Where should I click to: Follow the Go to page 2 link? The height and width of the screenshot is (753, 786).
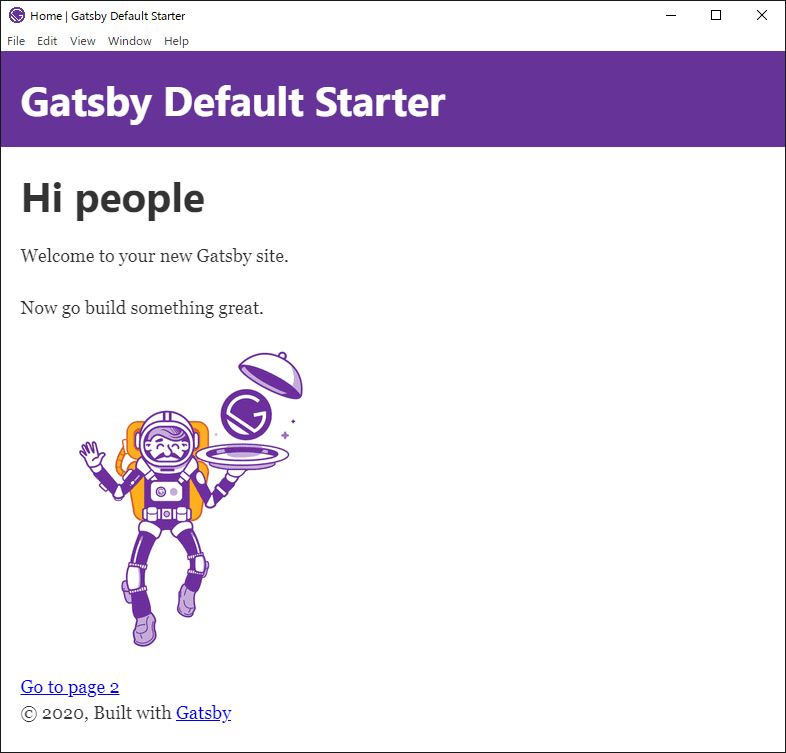(70, 687)
